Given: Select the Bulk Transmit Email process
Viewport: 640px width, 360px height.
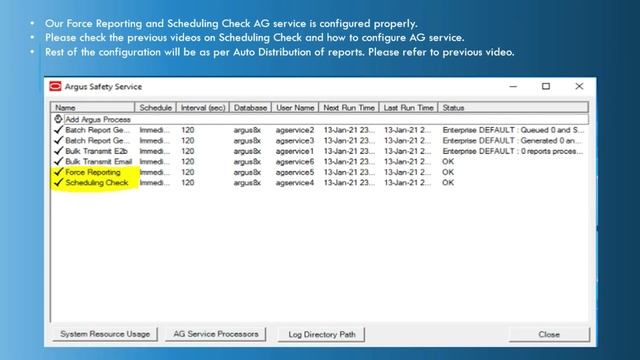Looking at the screenshot, I should pos(320,162).
